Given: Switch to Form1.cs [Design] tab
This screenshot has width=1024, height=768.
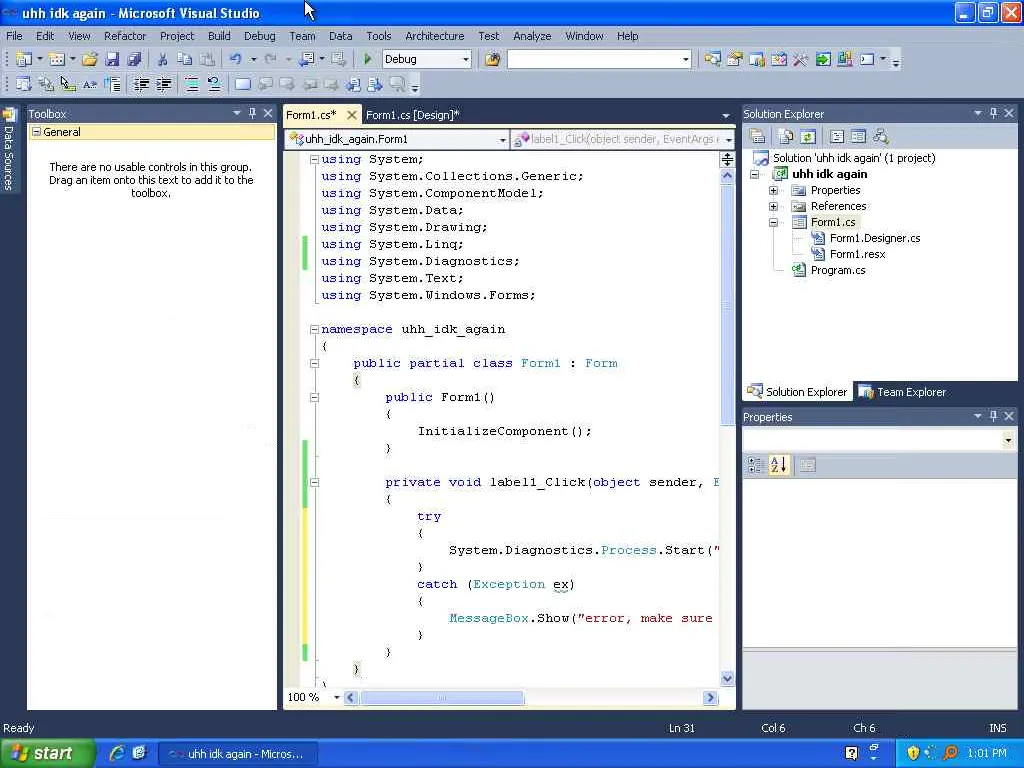Looking at the screenshot, I should [x=412, y=115].
